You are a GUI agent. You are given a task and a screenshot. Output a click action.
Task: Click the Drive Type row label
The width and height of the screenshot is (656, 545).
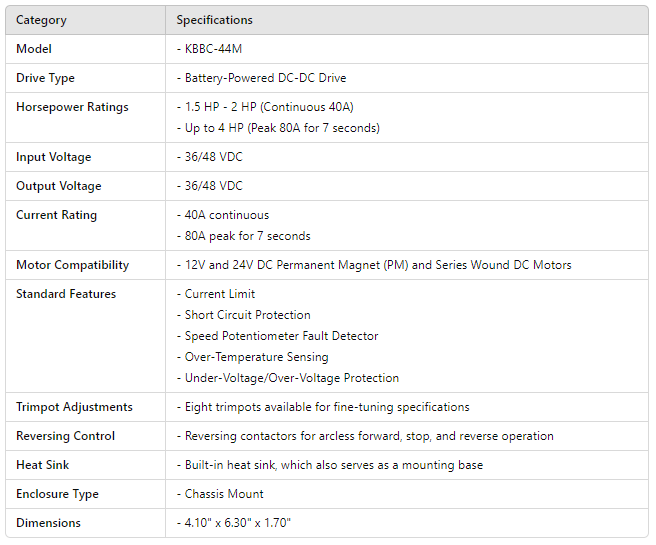(x=45, y=78)
